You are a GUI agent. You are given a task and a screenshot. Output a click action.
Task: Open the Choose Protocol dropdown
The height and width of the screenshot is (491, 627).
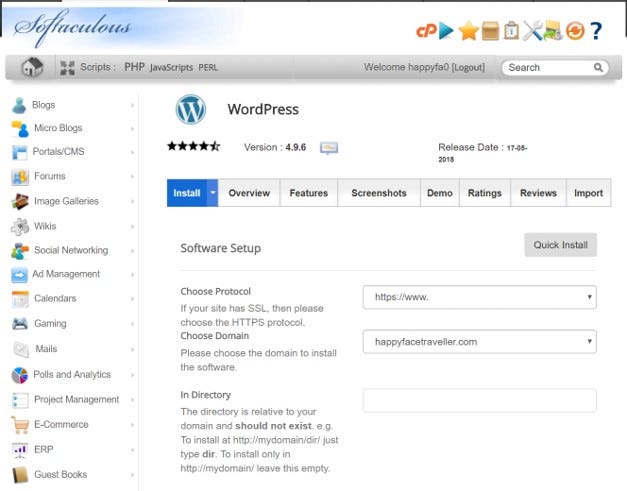[479, 297]
